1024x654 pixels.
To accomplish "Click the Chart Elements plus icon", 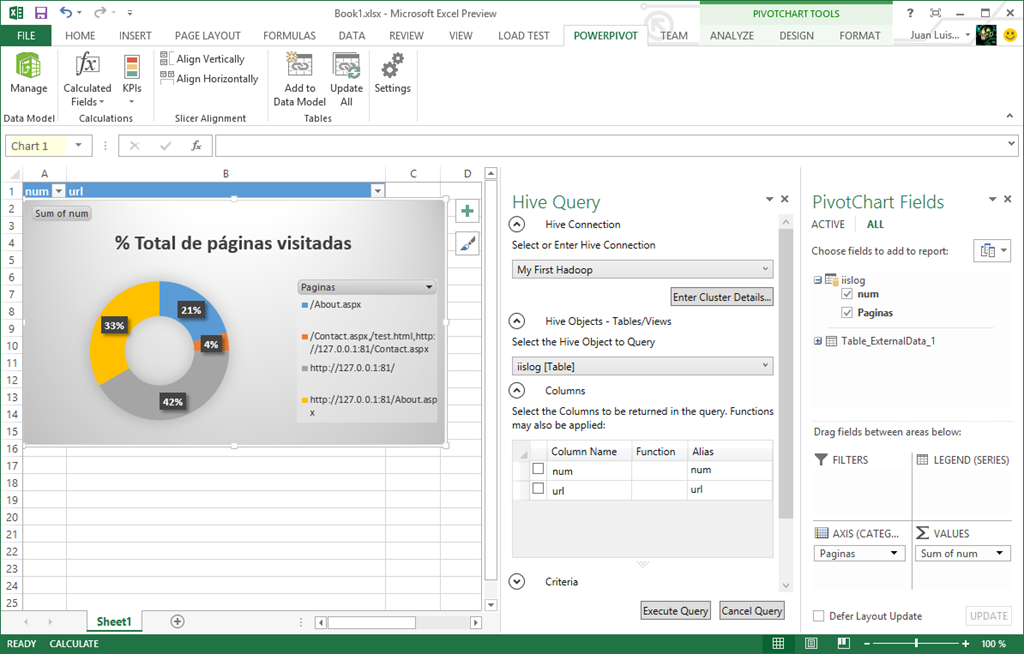I will 468,211.
